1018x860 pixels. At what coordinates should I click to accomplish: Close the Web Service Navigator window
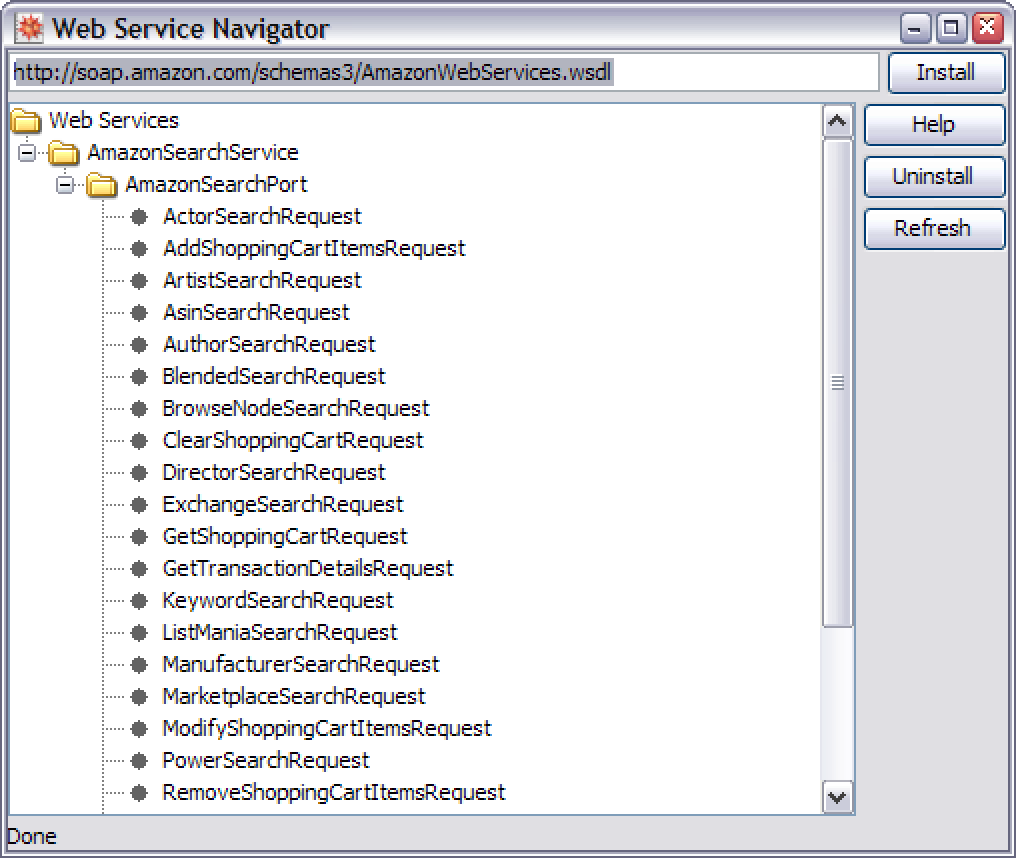pos(987,29)
